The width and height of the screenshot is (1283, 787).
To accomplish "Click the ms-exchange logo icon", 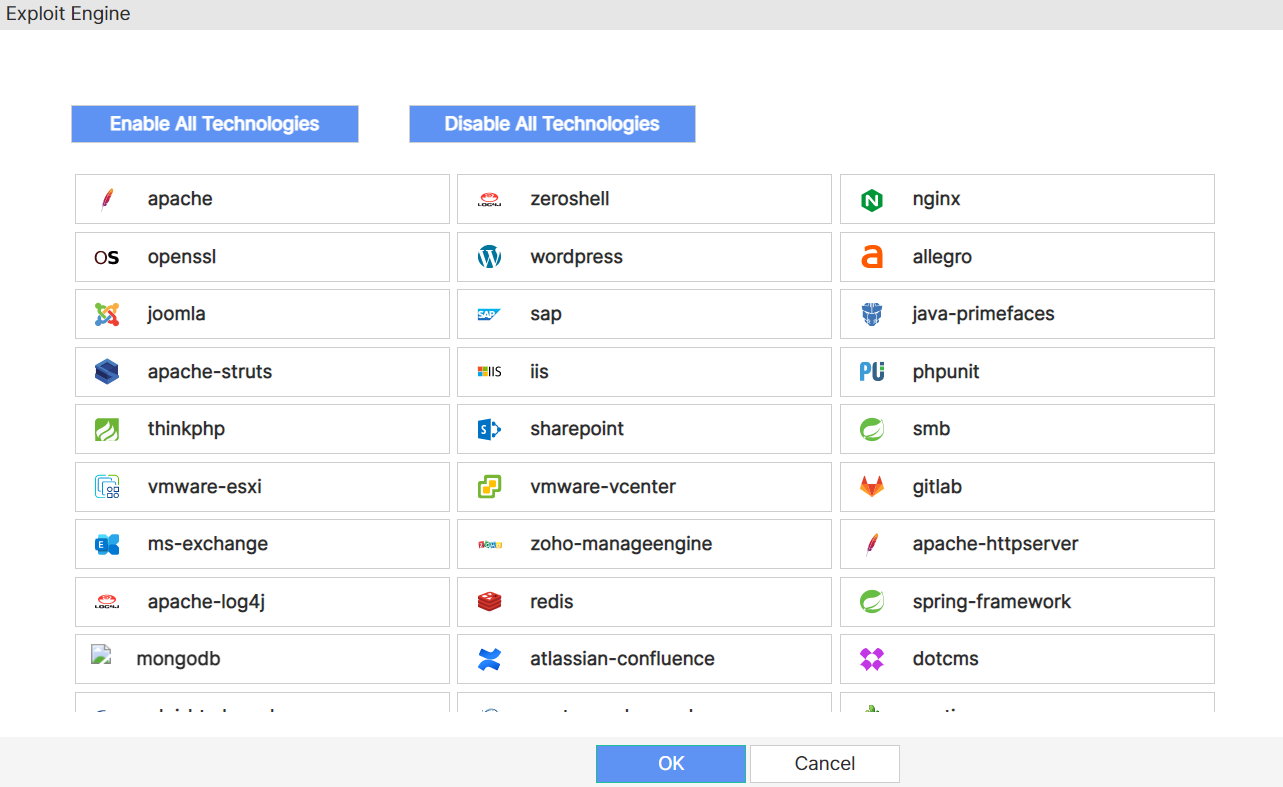I will [x=107, y=544].
